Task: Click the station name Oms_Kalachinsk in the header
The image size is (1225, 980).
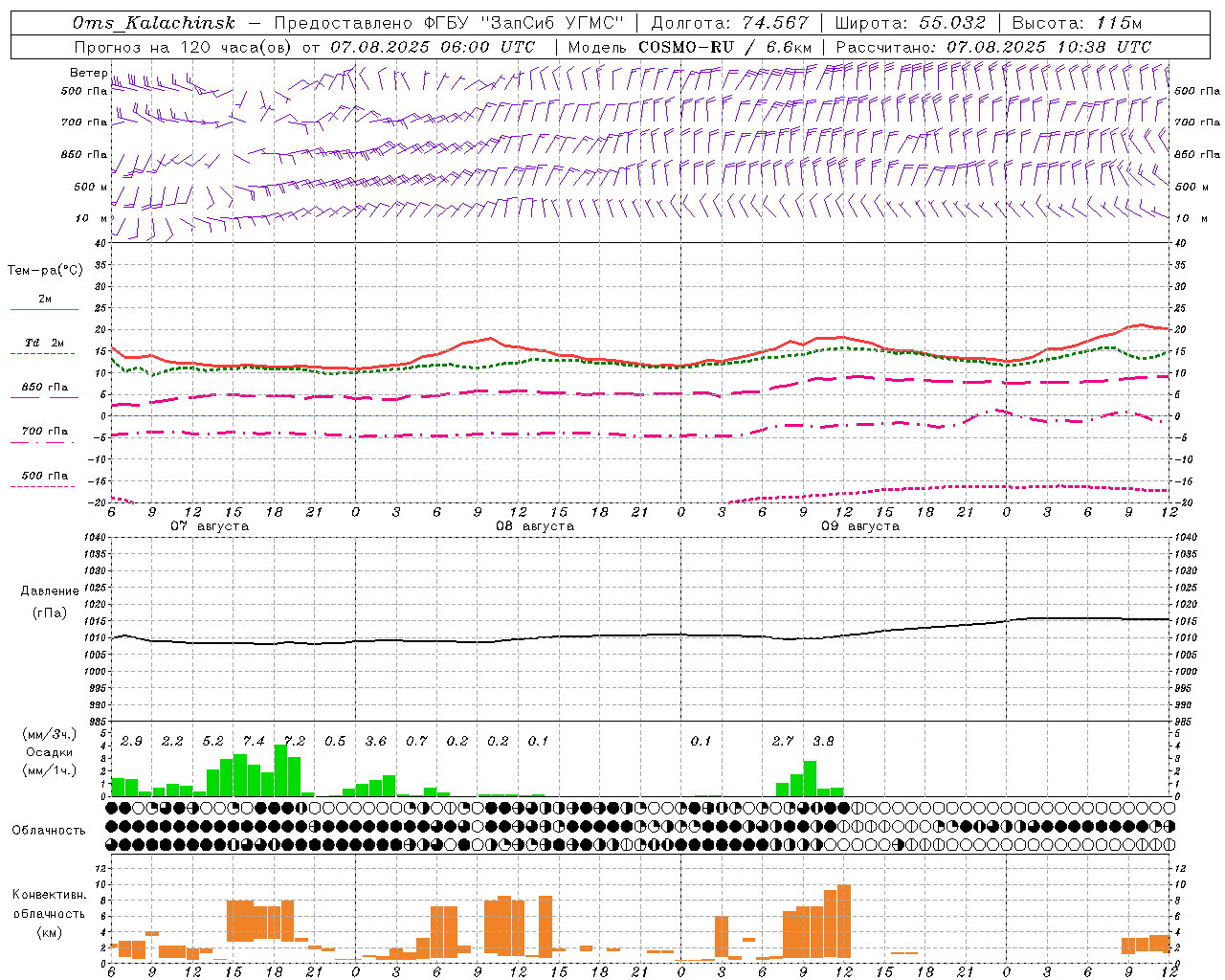Action: (154, 23)
